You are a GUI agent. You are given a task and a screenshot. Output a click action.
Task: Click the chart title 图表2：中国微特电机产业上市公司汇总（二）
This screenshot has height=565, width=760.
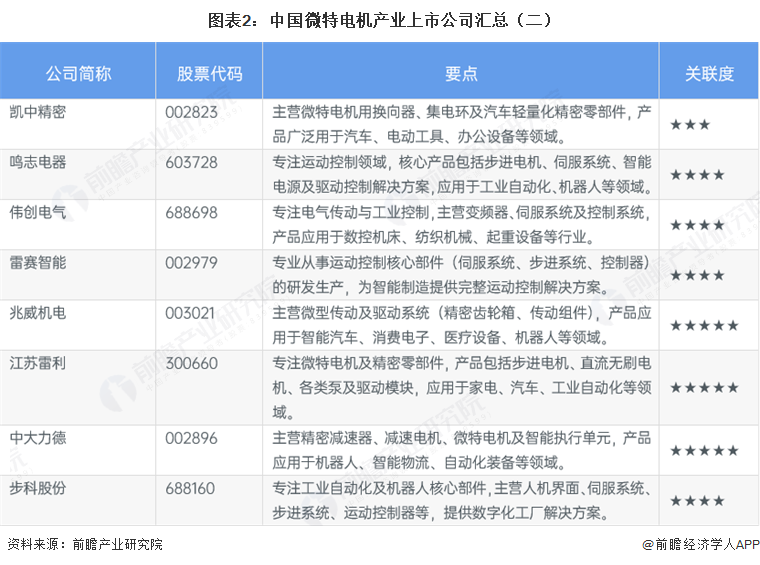(380, 20)
